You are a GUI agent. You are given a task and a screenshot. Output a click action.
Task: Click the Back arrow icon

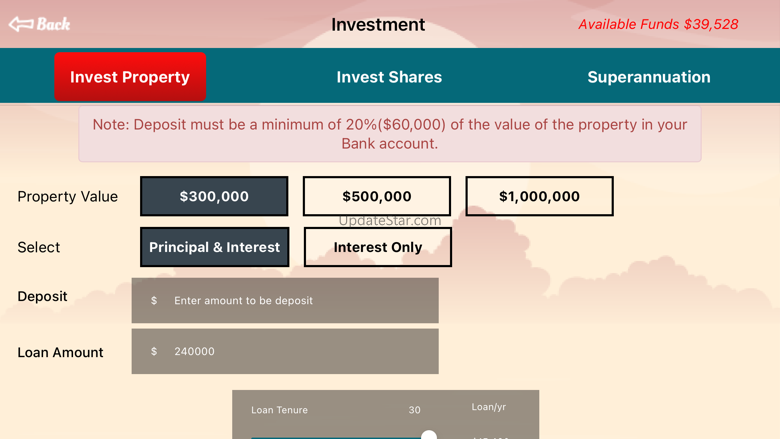point(21,24)
